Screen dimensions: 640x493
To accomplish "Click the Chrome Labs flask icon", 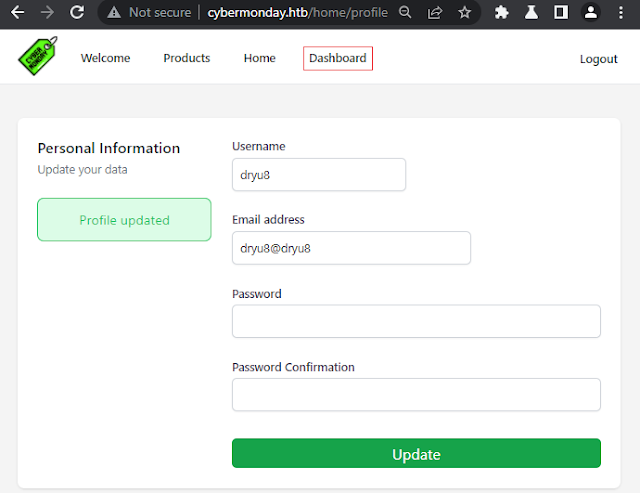I will click(x=531, y=13).
